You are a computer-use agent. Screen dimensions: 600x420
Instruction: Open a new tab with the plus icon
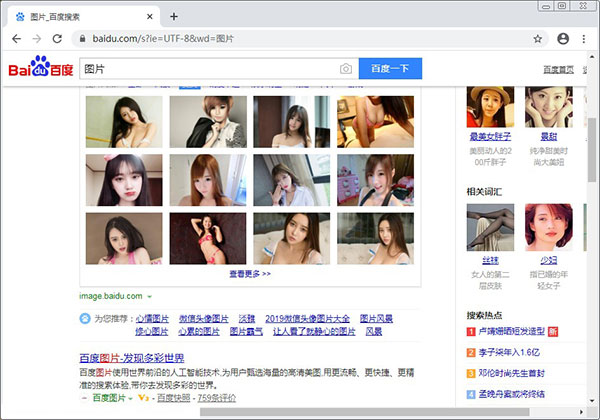pos(174,16)
